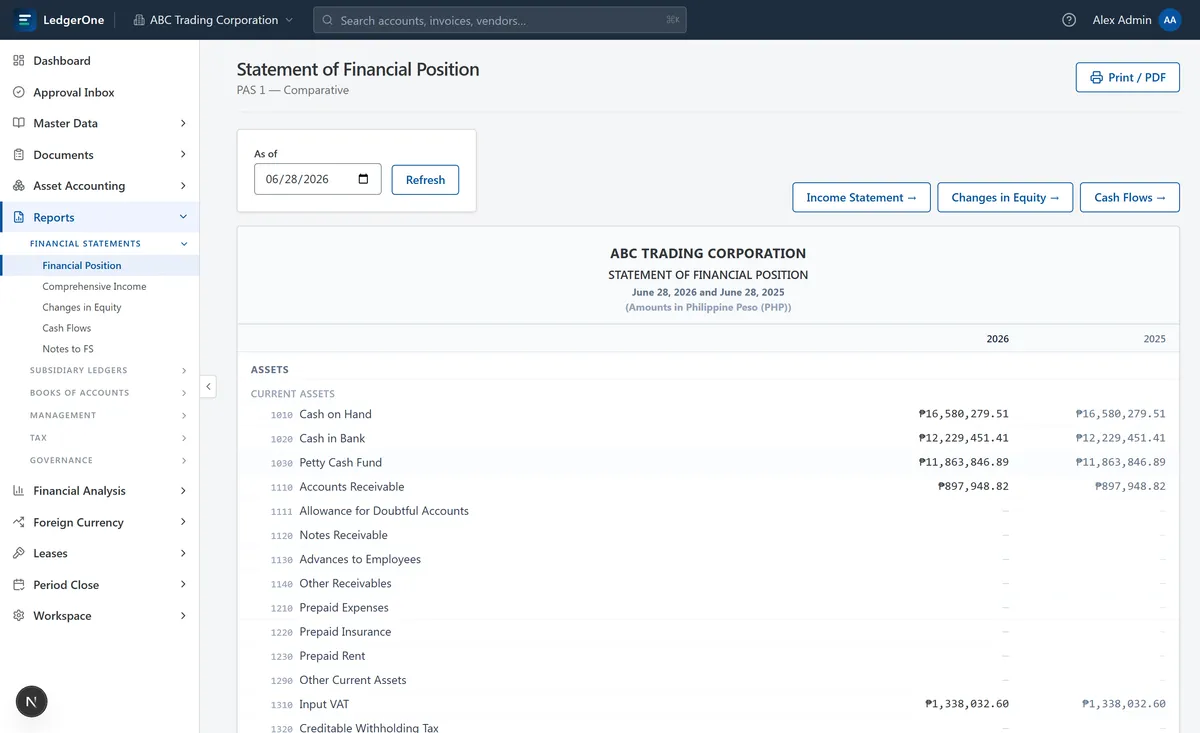The image size is (1200, 733).
Task: Click the building icon beside company name
Action: (138, 20)
